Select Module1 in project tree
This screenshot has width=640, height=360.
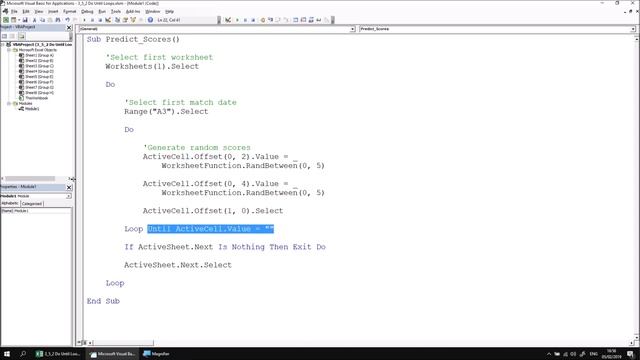32,109
